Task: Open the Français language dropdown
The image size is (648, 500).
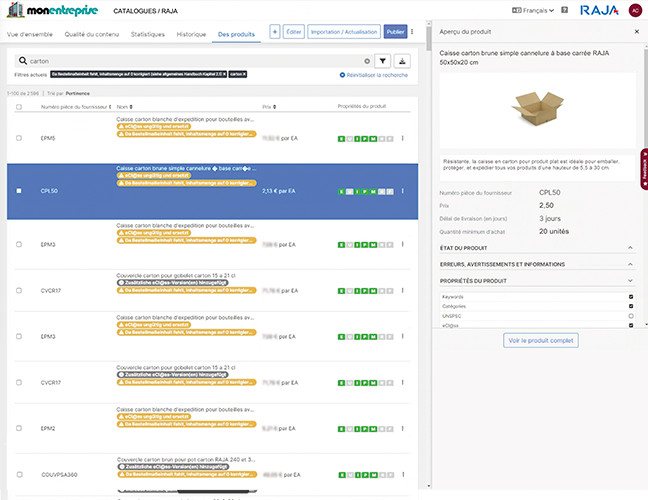Action: (x=533, y=10)
